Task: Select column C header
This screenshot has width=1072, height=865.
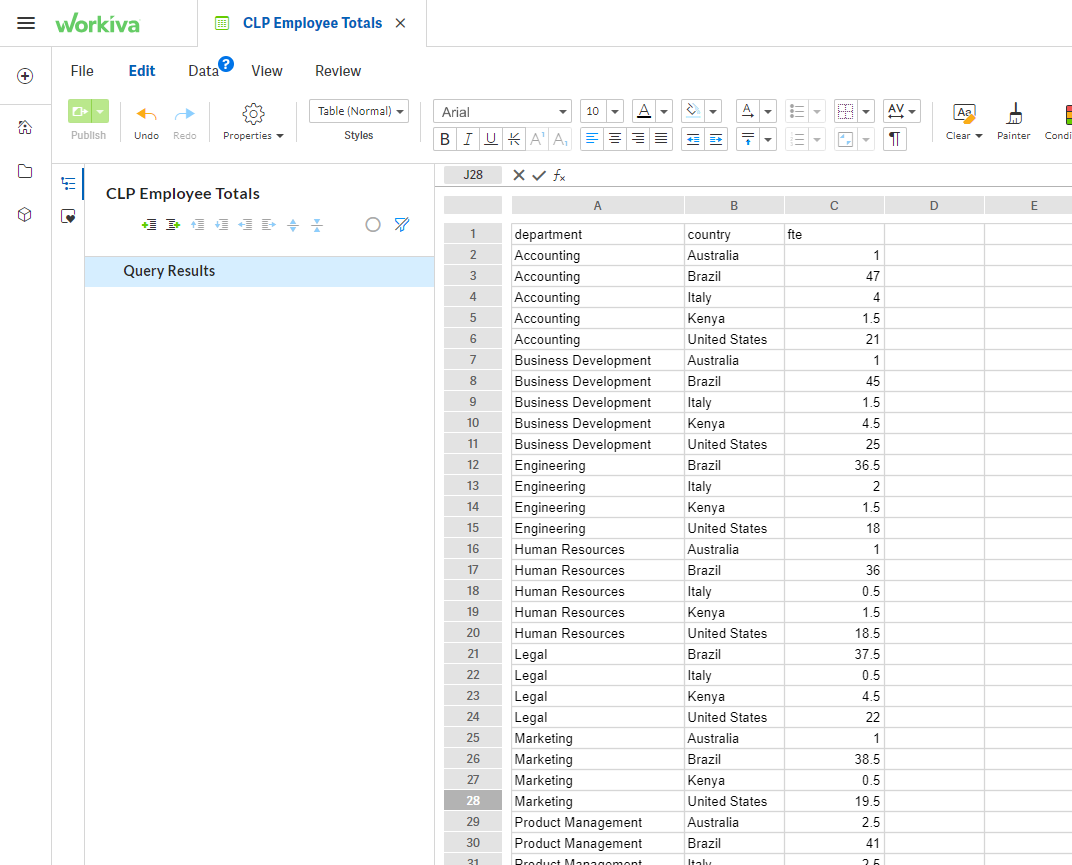Action: (834, 205)
